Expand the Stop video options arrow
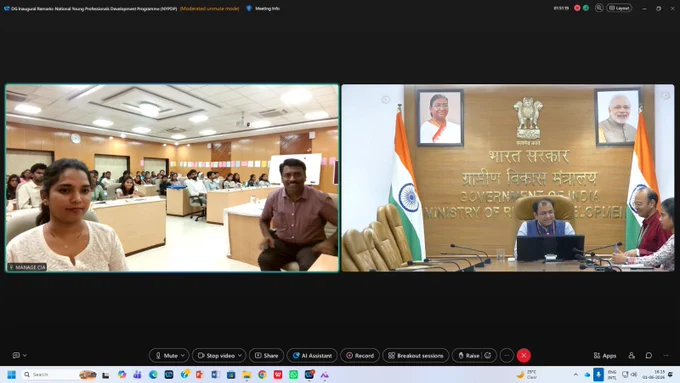 click(x=240, y=355)
